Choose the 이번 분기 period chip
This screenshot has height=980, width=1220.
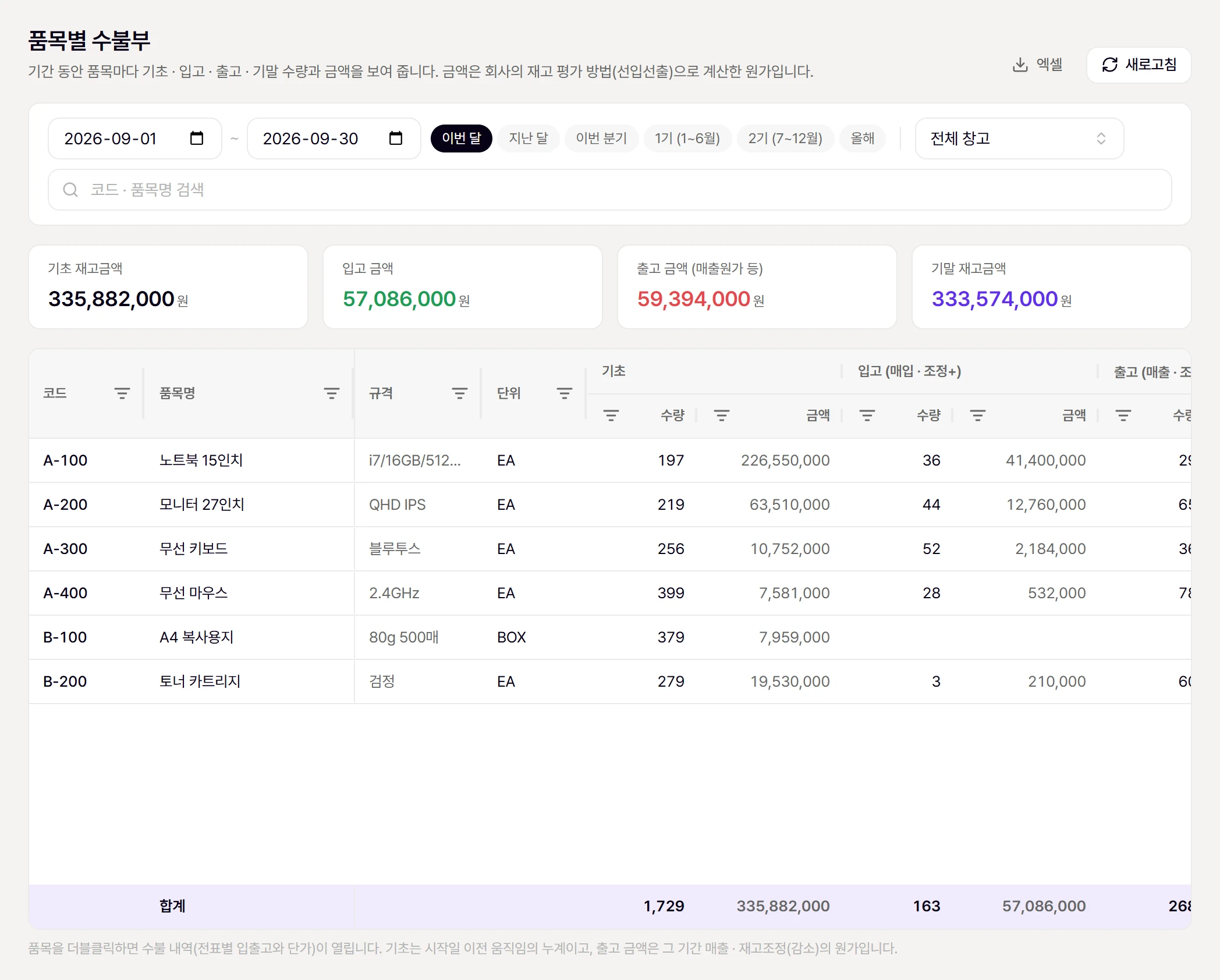pos(601,139)
